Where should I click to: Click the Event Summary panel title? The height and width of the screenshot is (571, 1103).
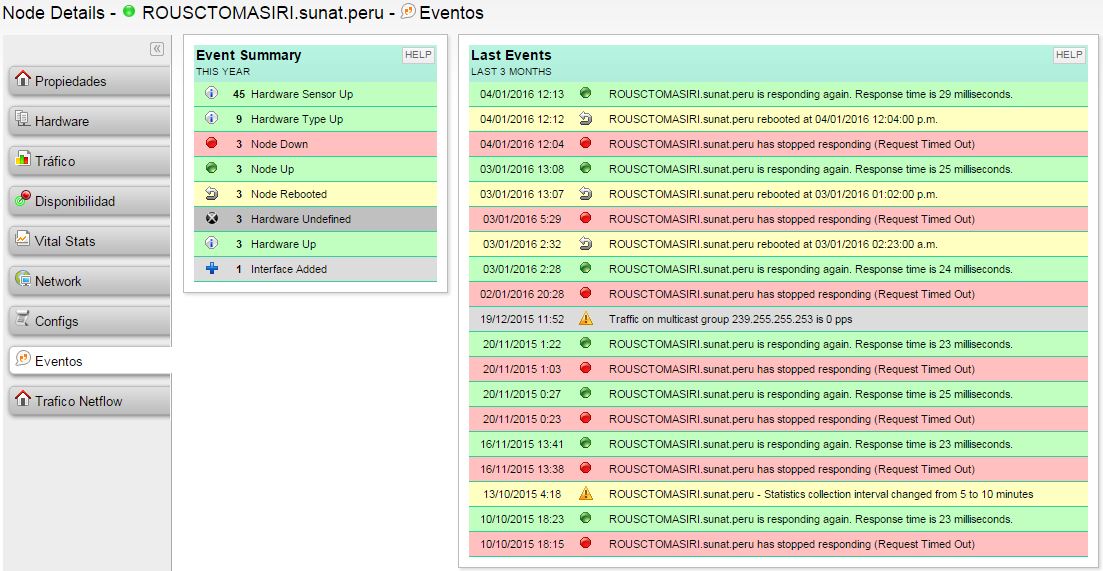click(248, 55)
